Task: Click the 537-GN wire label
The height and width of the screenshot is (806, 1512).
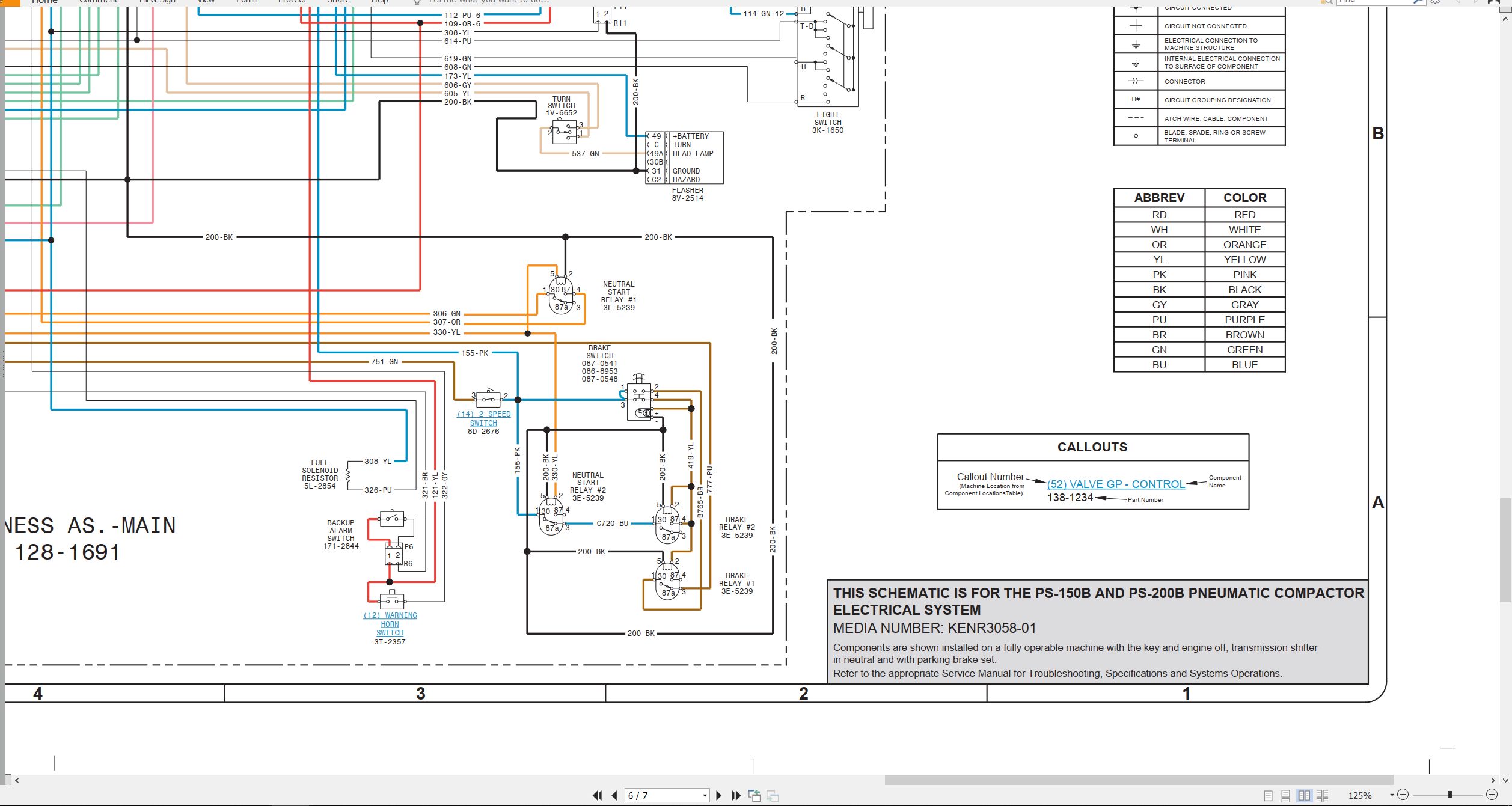Action: coord(586,154)
